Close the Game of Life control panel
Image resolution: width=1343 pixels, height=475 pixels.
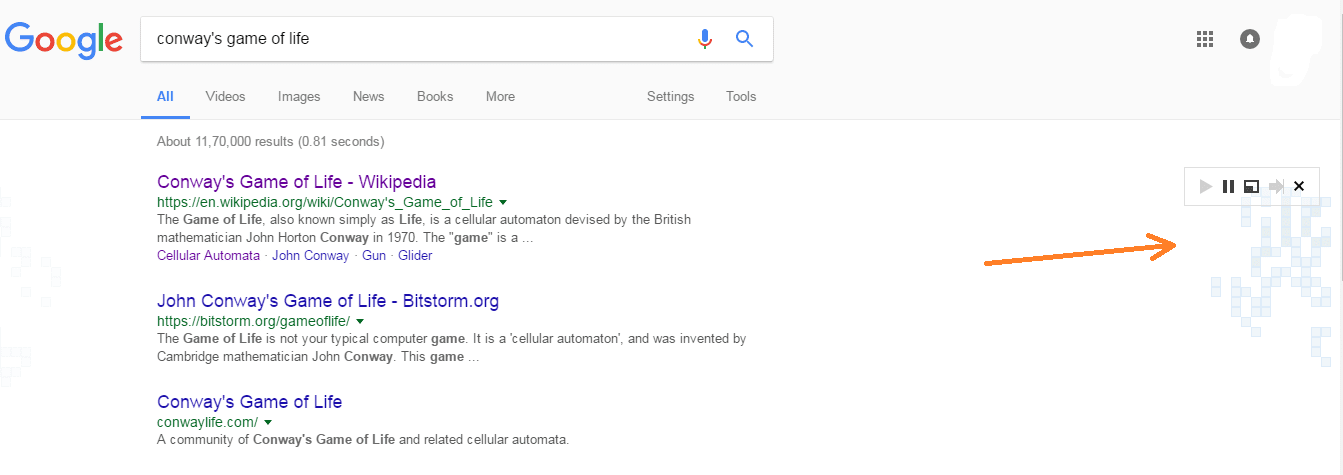(1299, 186)
